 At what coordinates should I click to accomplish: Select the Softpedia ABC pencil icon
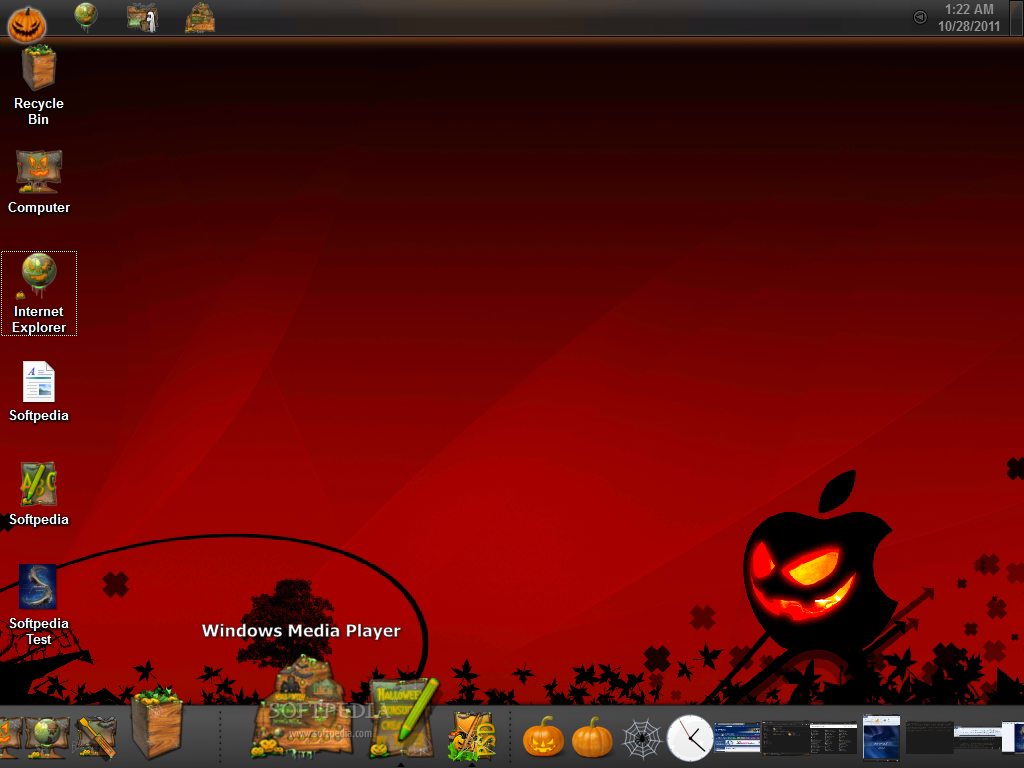click(x=39, y=494)
